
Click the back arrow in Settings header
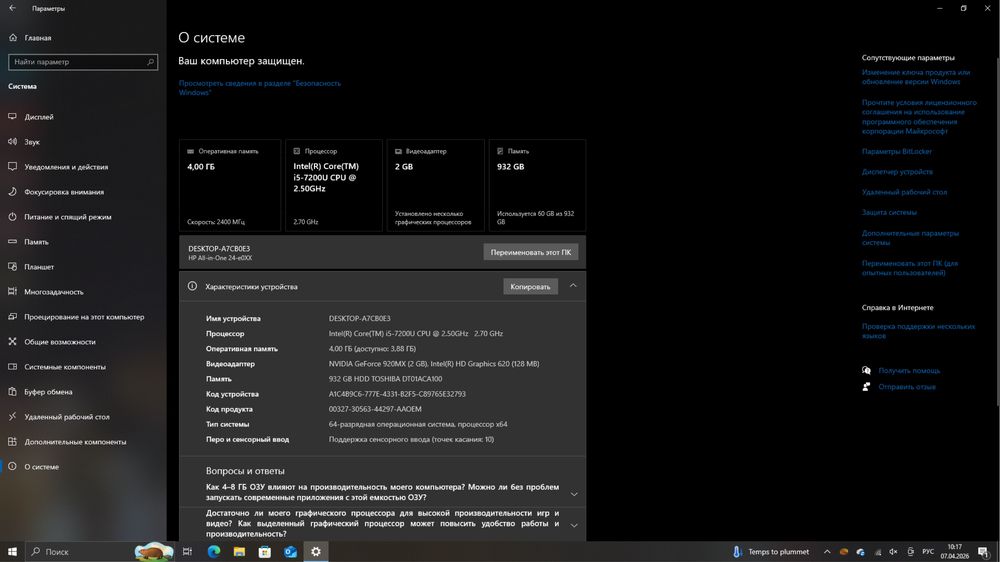coord(12,8)
